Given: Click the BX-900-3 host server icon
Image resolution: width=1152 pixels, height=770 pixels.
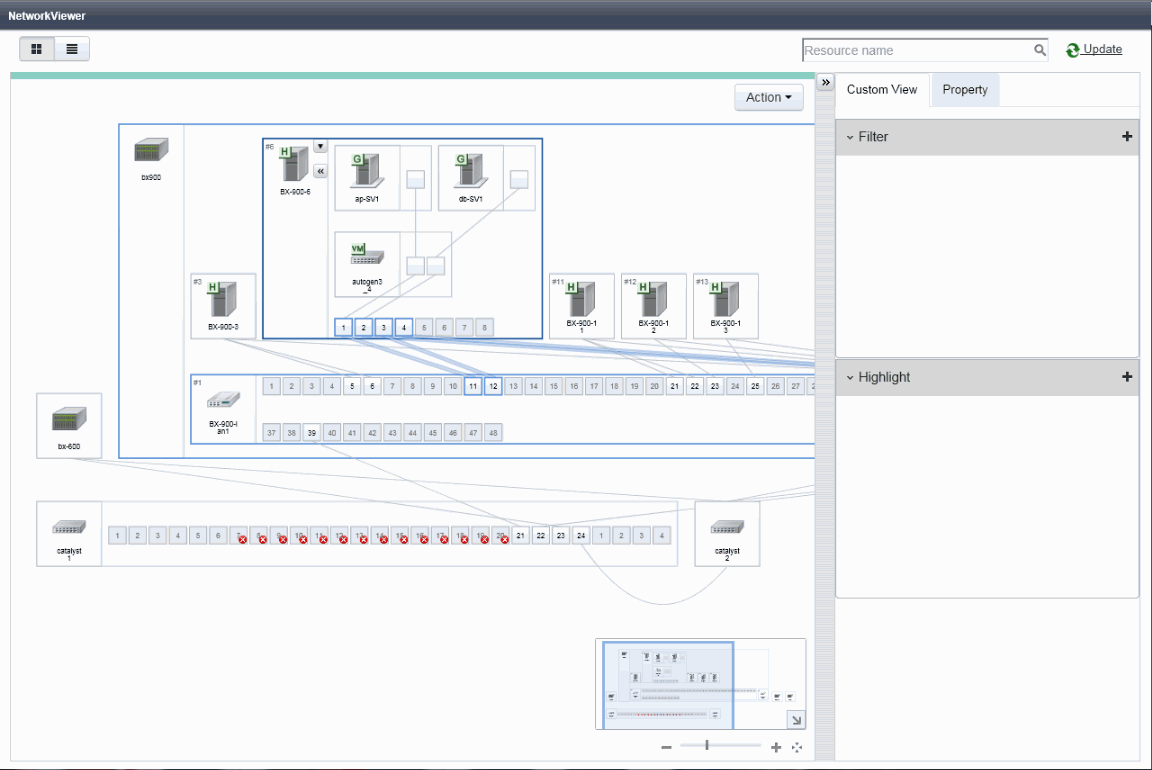Looking at the screenshot, I should (223, 299).
